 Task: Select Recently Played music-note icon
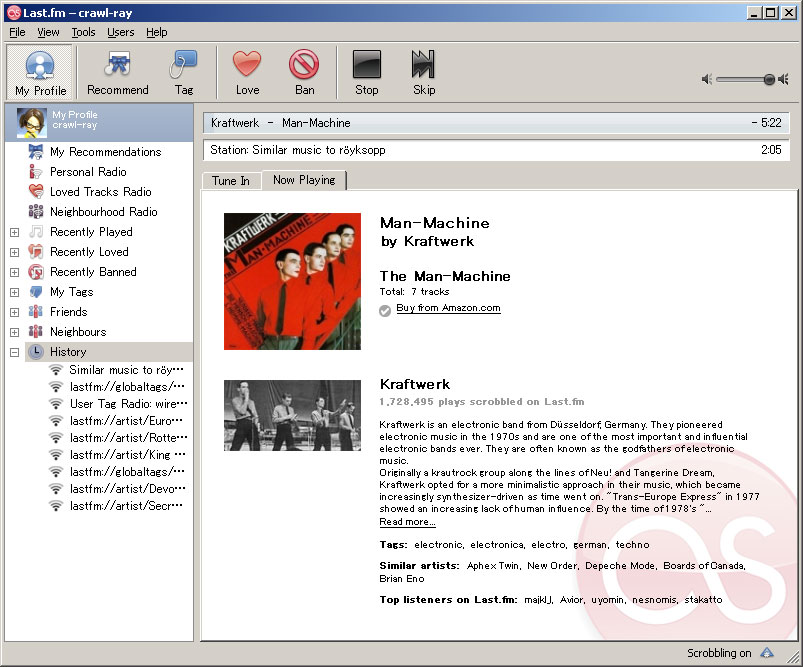click(x=36, y=232)
